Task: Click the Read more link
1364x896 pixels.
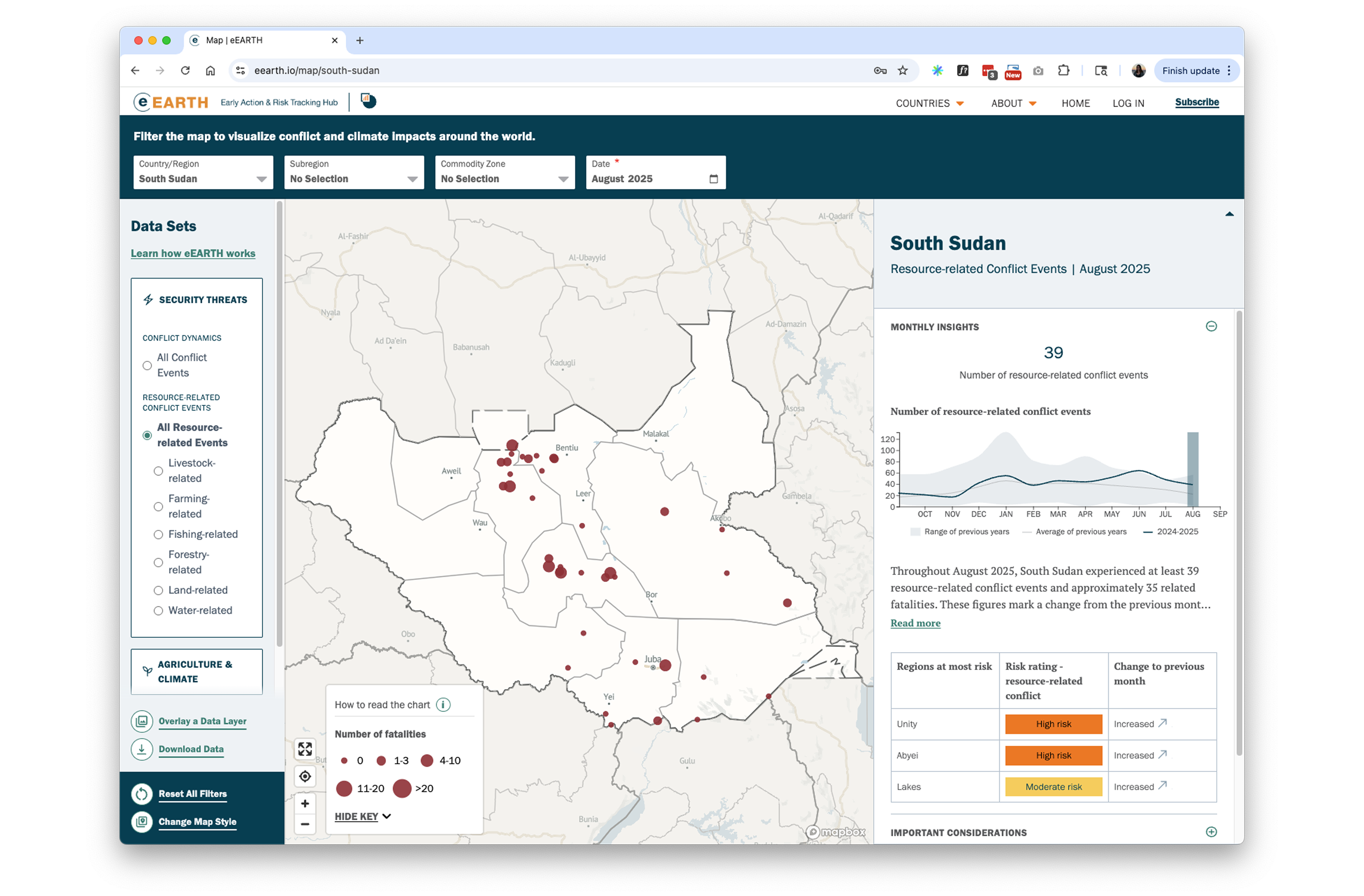Action: (915, 623)
